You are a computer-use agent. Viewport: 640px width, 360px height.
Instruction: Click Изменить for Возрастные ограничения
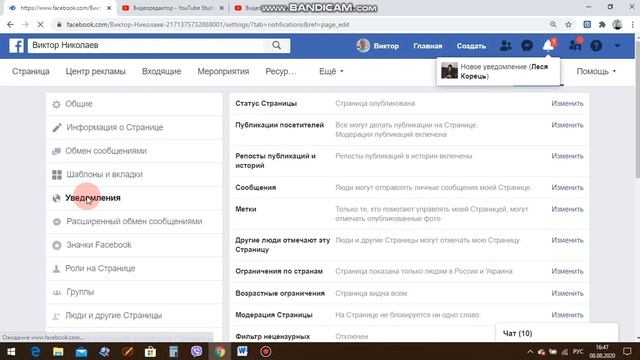[x=567, y=293]
